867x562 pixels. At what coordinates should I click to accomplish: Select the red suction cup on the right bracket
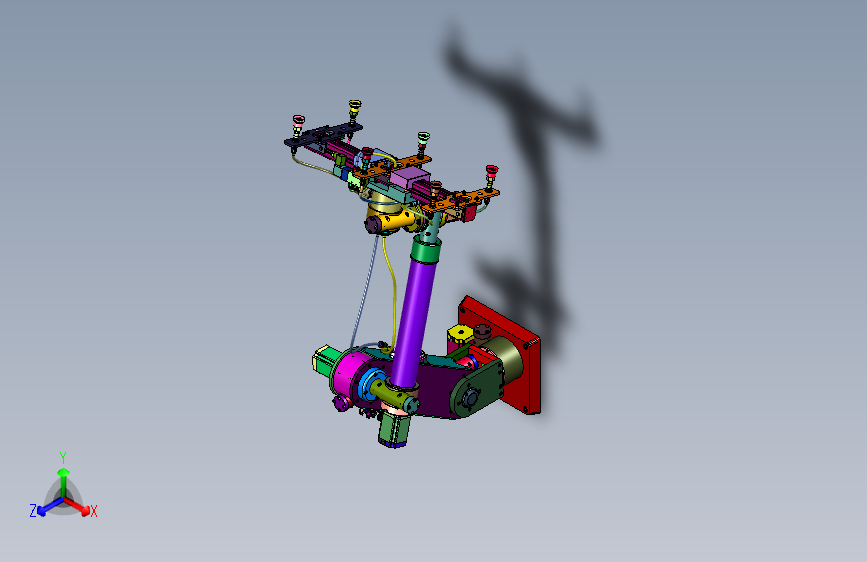pyautogui.click(x=492, y=170)
